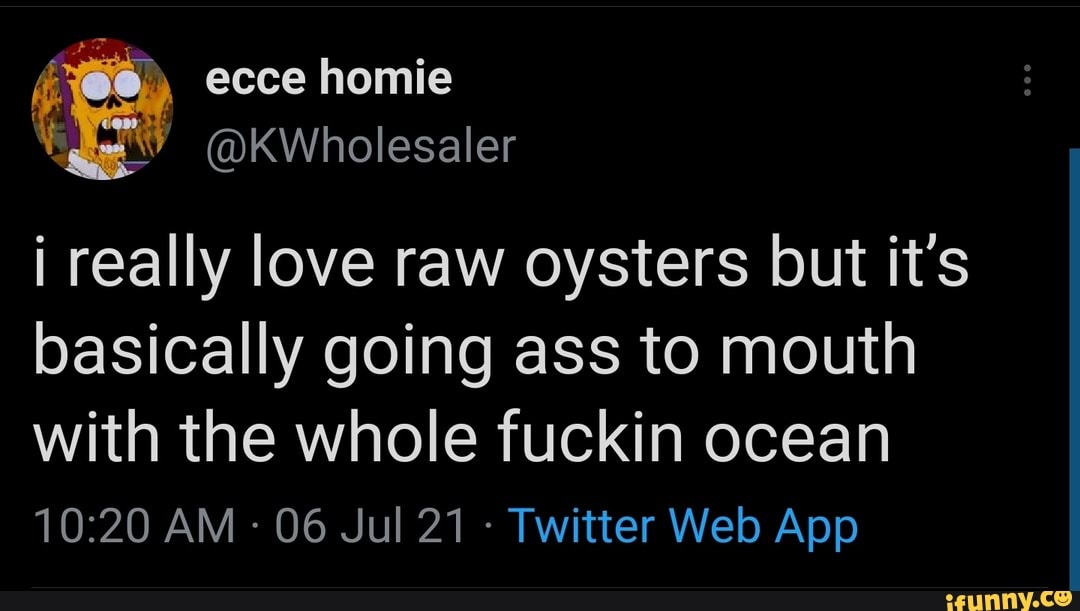
Task: Click the ecce homie profile avatar
Action: [x=102, y=109]
